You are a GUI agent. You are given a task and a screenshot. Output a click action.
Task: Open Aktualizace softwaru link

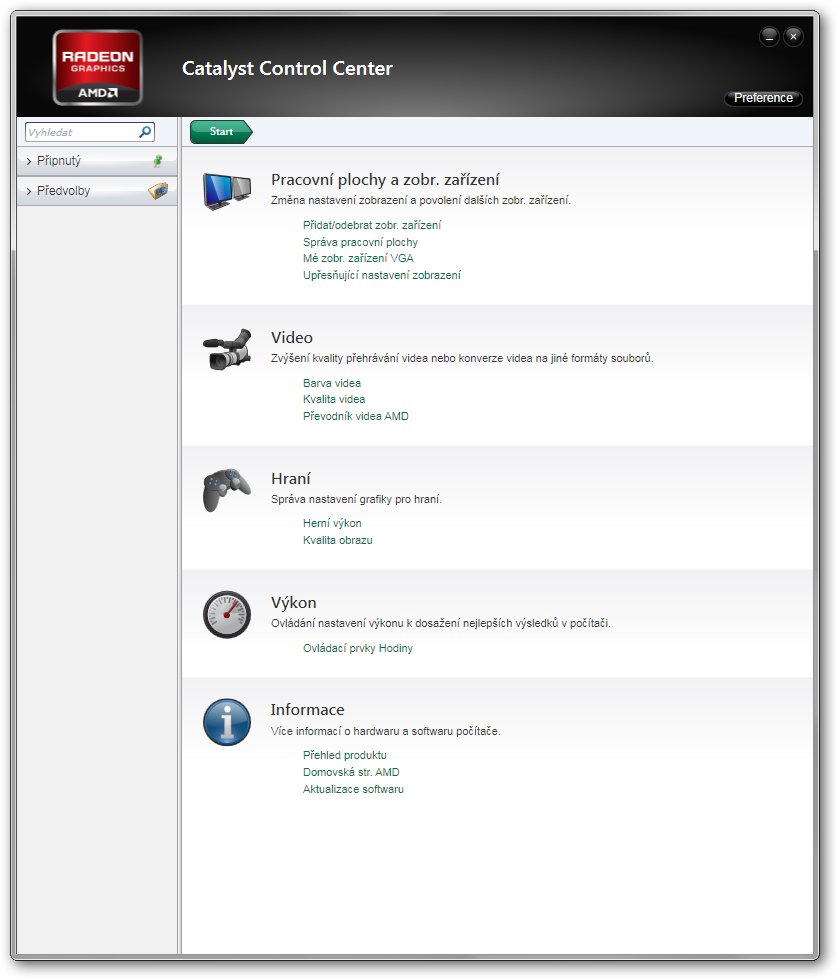pos(353,789)
